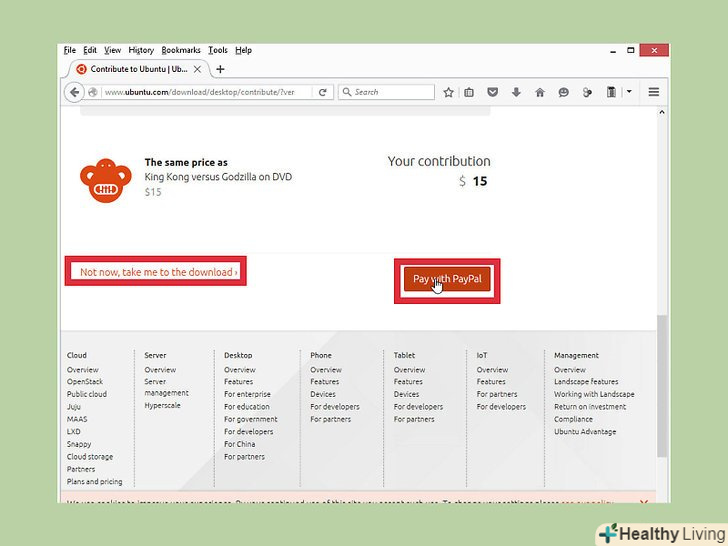Image resolution: width=728 pixels, height=546 pixels.
Task: Open Ubuntu Advantage footer link
Action: coord(585,432)
